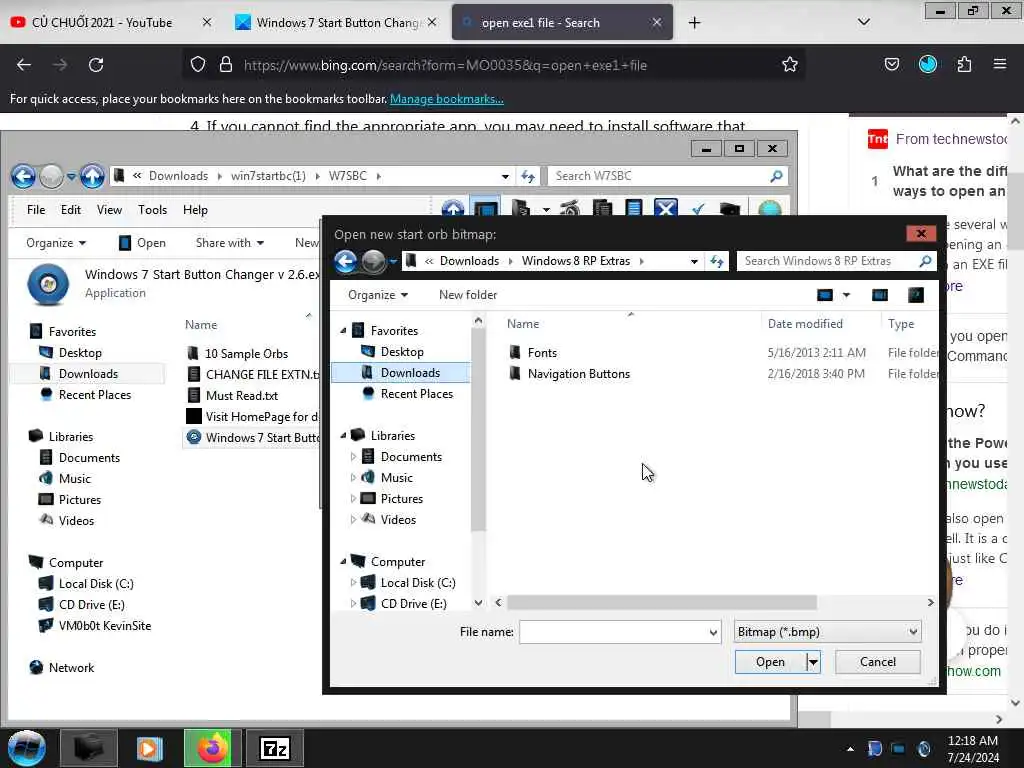Viewport: 1024px width, 768px height.
Task: Show hidden system tray icons arrow
Action: (850, 749)
